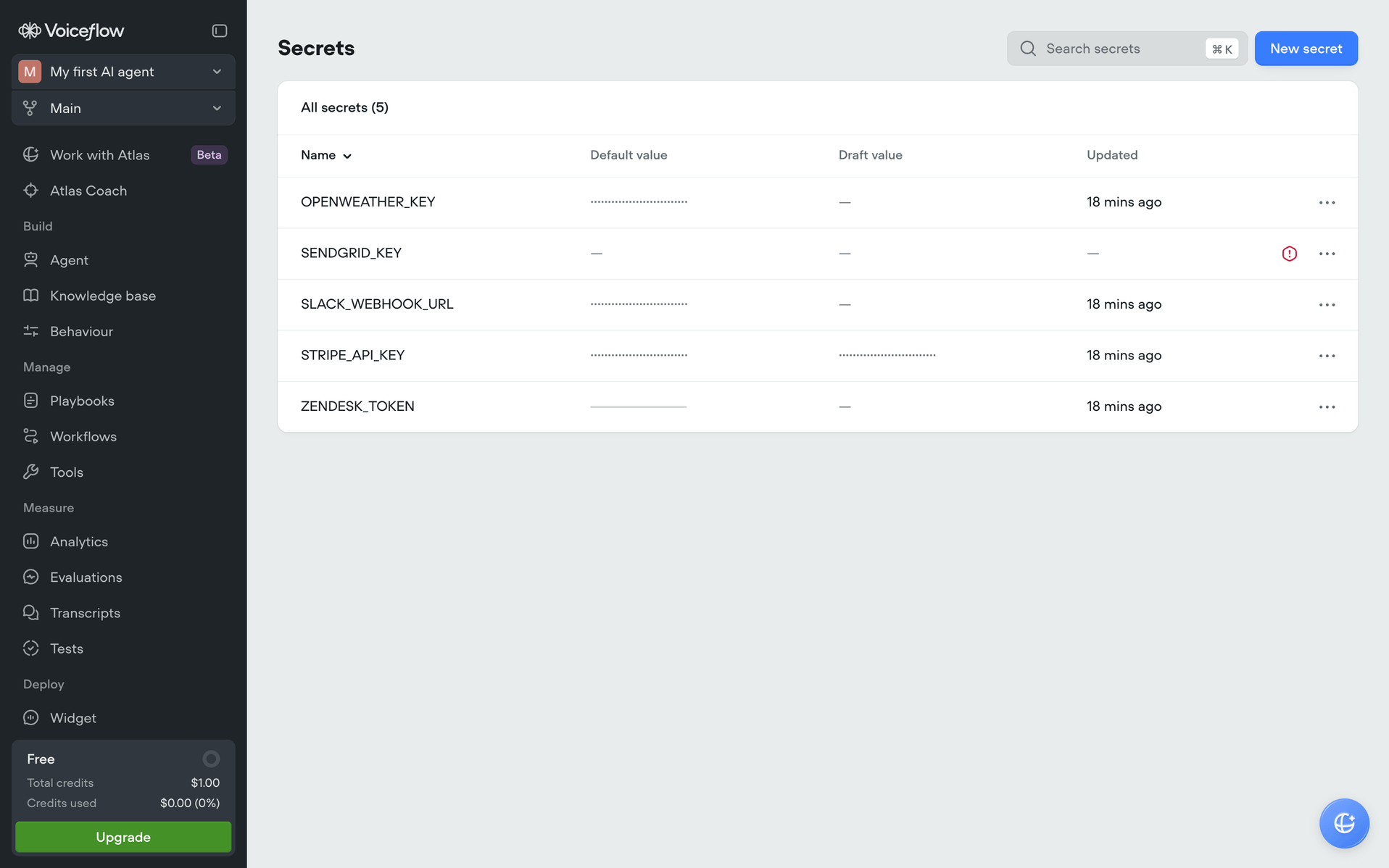Open Workflows

pos(123,435)
